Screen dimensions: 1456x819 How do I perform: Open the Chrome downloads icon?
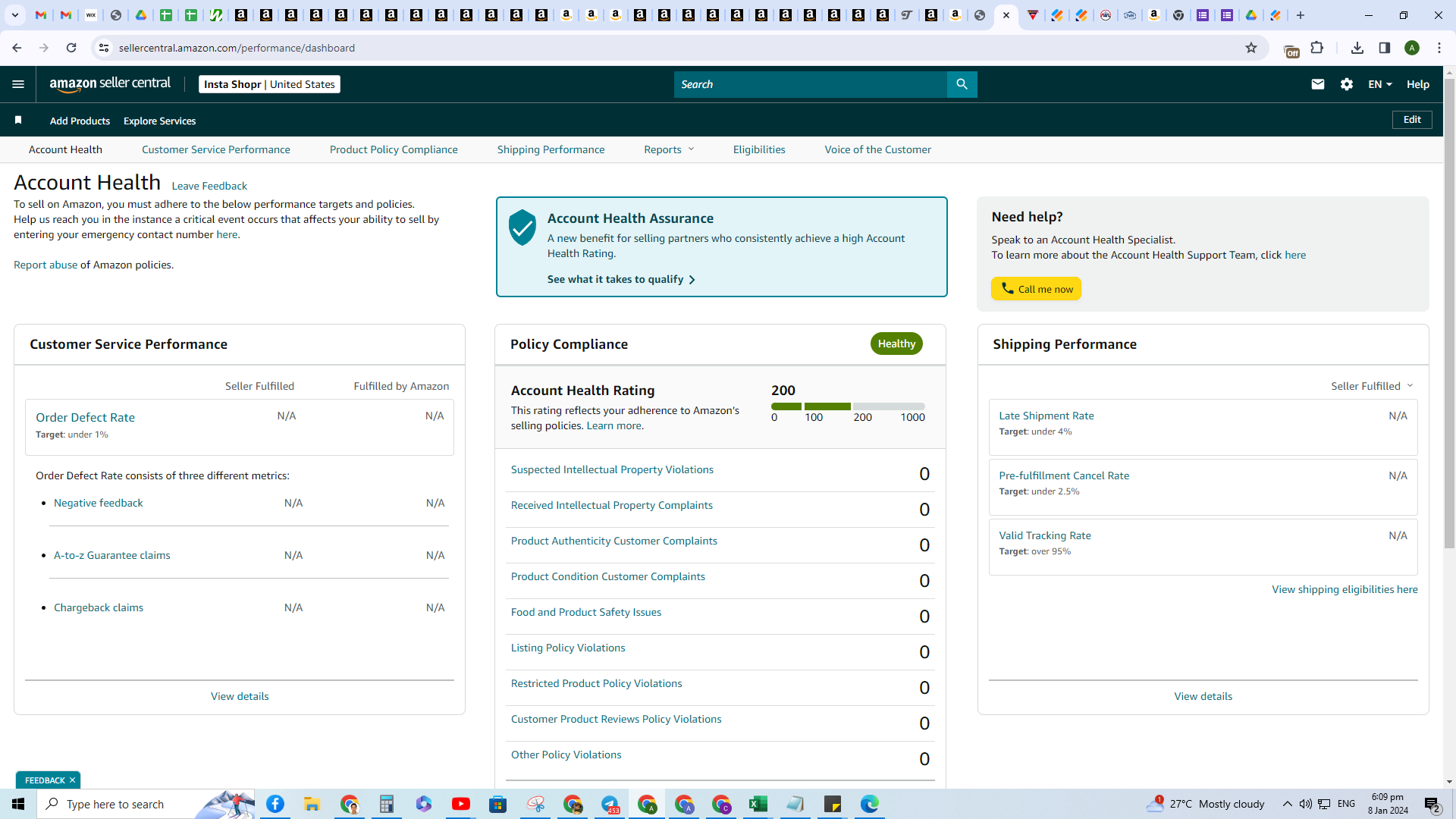pos(1357,48)
